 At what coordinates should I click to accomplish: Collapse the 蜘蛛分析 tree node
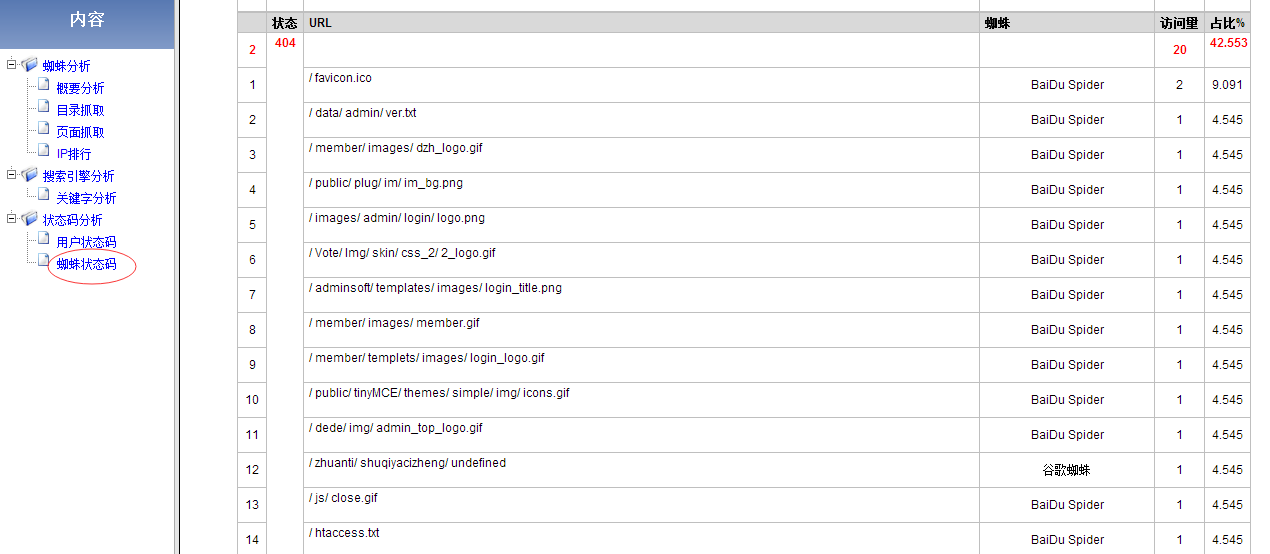click(11, 65)
